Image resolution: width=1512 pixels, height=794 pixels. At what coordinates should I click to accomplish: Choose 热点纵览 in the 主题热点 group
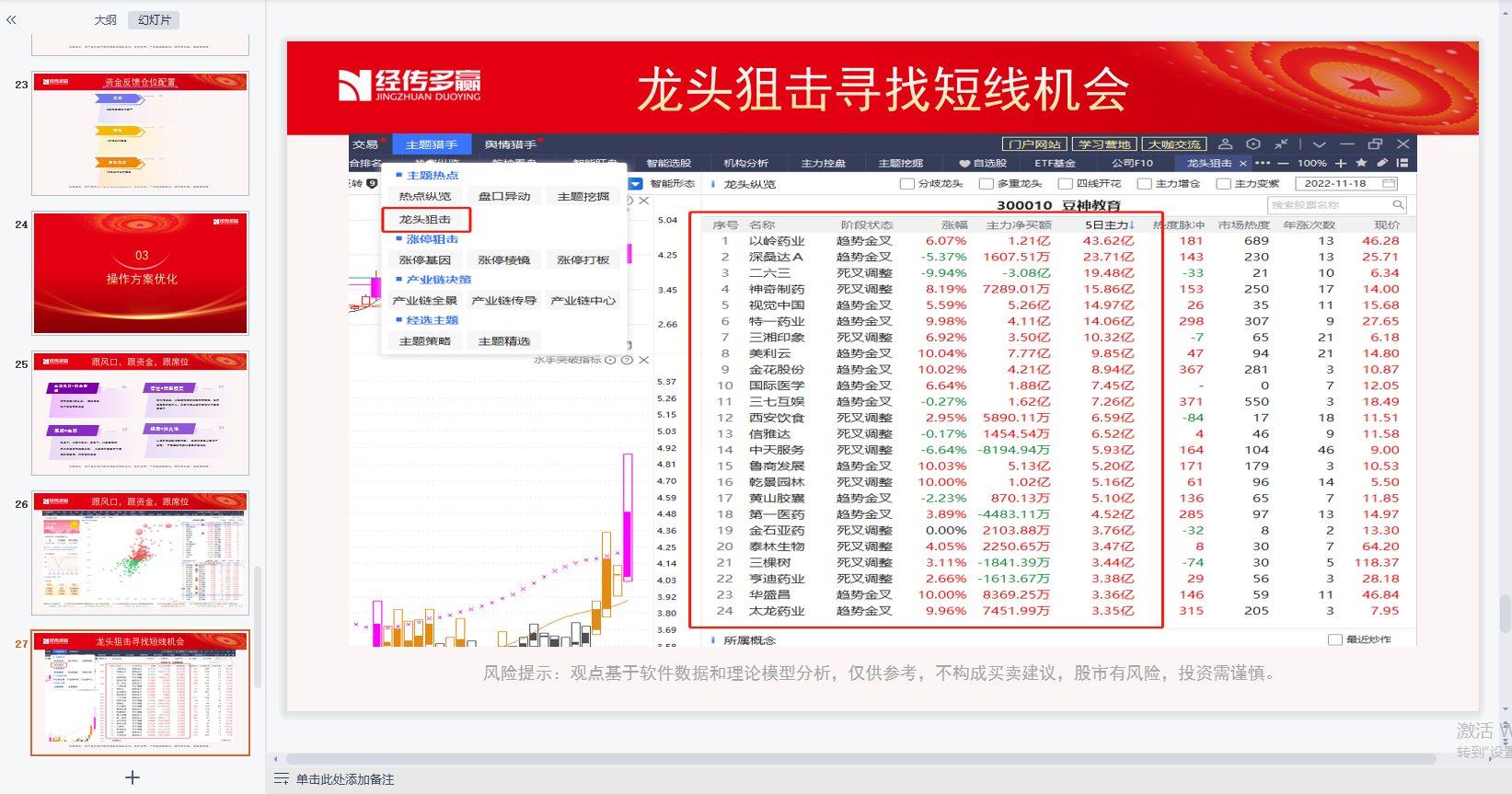[425, 196]
